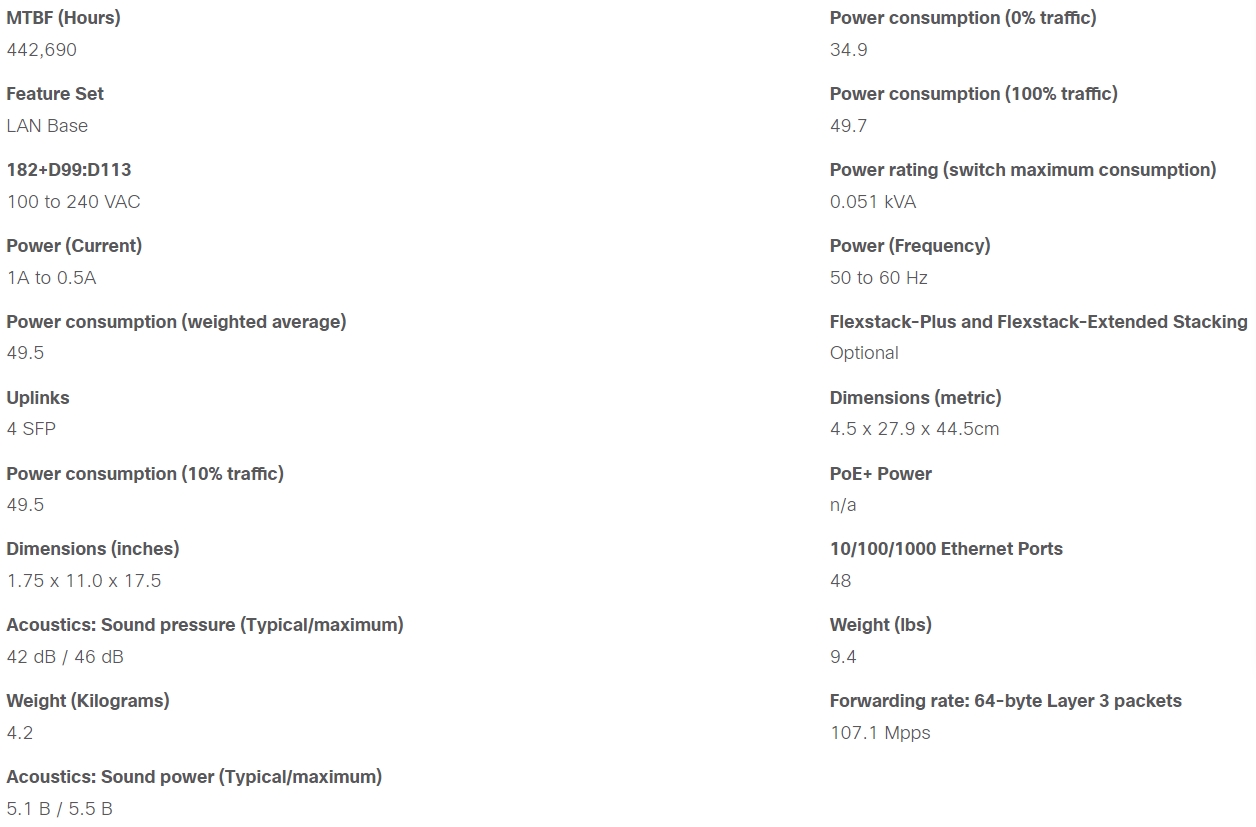The width and height of the screenshot is (1256, 827).
Task: Select the LAN Base value text
Action: [47, 126]
